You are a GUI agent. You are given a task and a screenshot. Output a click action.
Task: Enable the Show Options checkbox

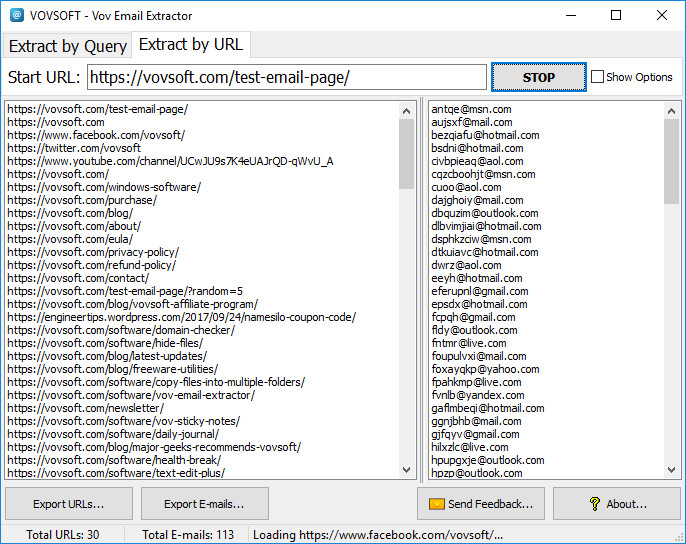tap(597, 77)
